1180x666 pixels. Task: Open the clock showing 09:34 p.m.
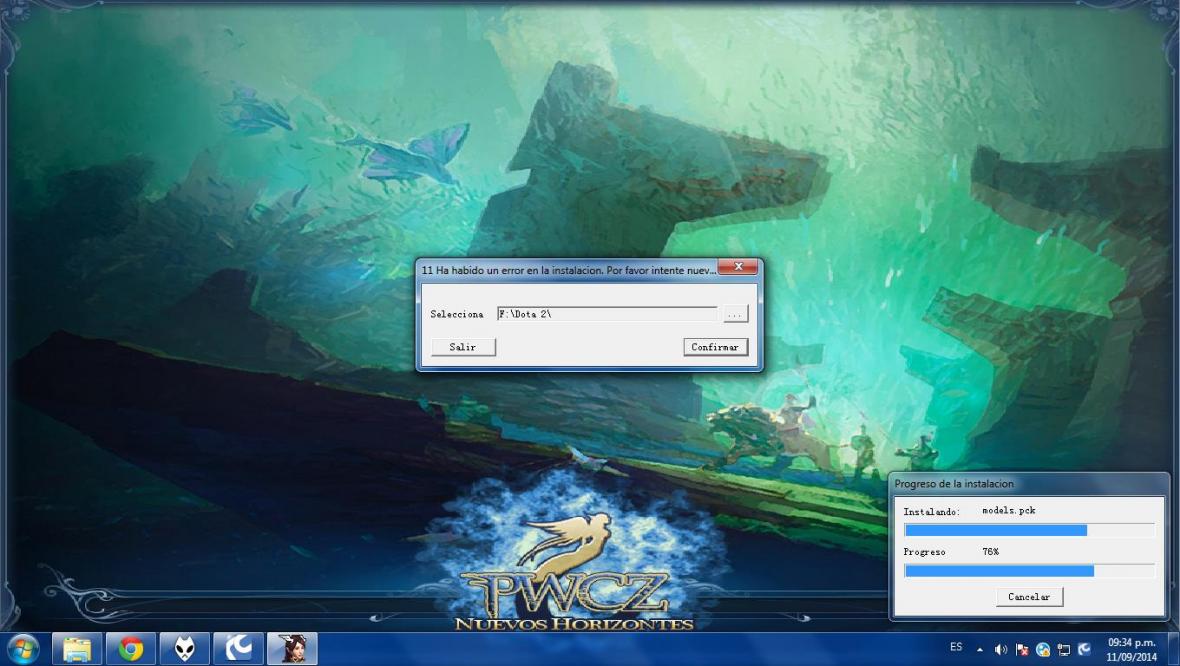tap(1131, 649)
